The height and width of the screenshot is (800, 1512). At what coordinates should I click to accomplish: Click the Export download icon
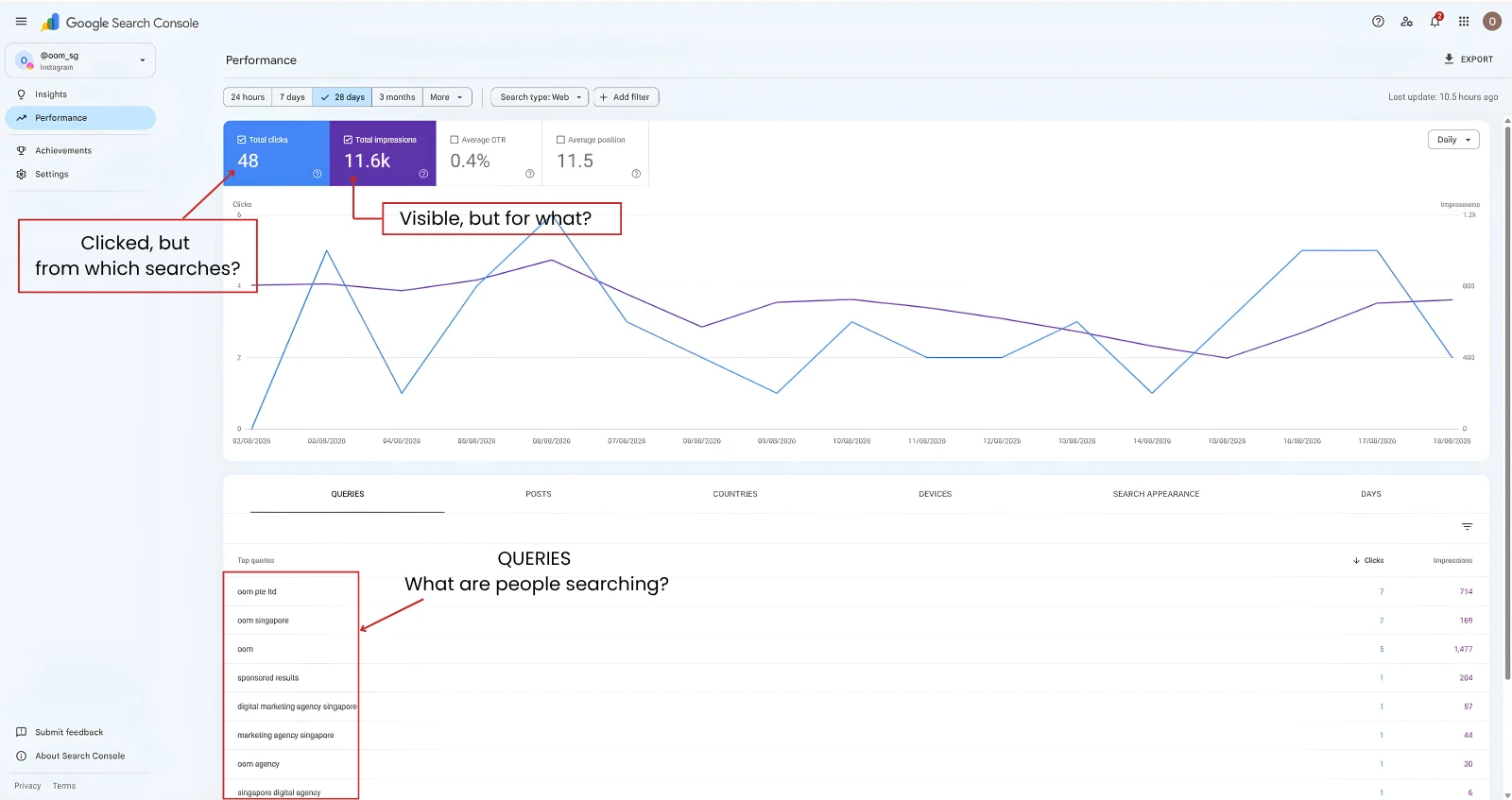[x=1449, y=59]
